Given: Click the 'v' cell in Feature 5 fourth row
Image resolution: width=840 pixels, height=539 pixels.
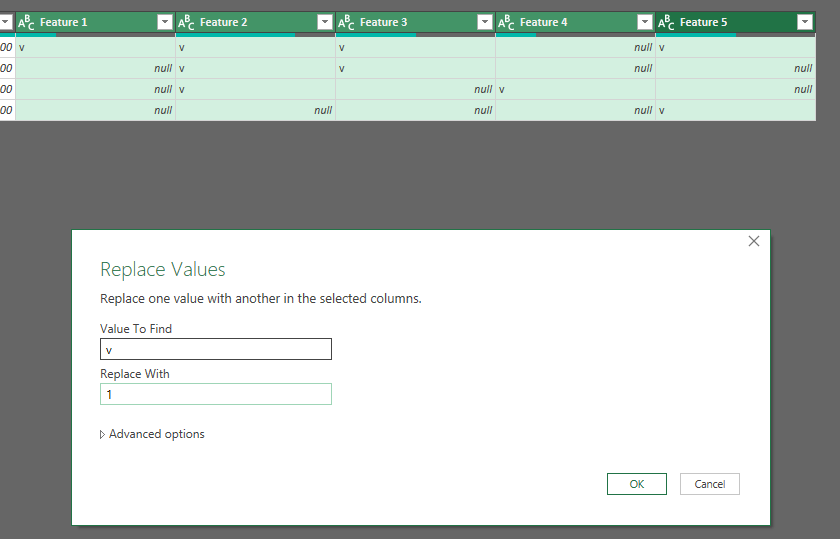Looking at the screenshot, I should 736,110.
